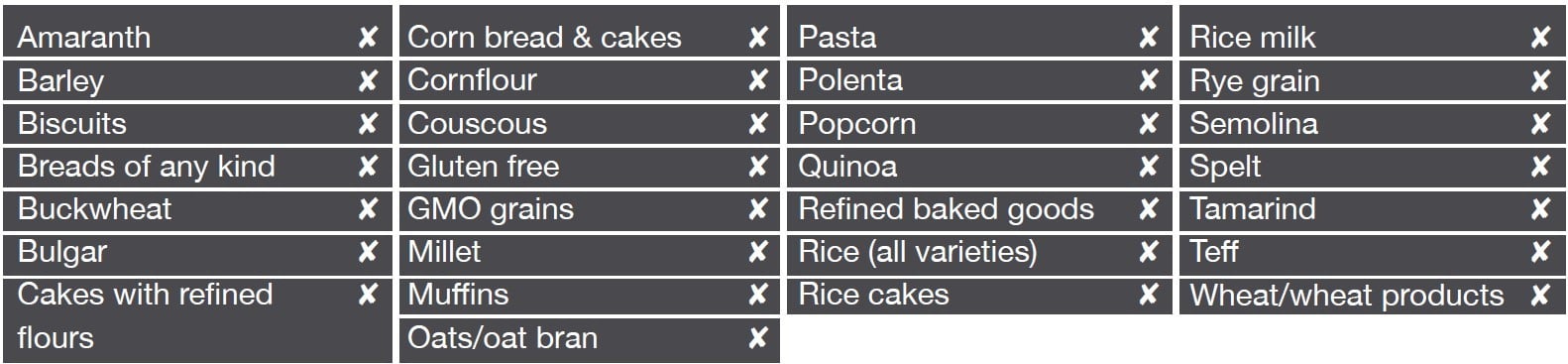Select the Breads of any kind row
The width and height of the screenshot is (1568, 364).
coord(198,166)
